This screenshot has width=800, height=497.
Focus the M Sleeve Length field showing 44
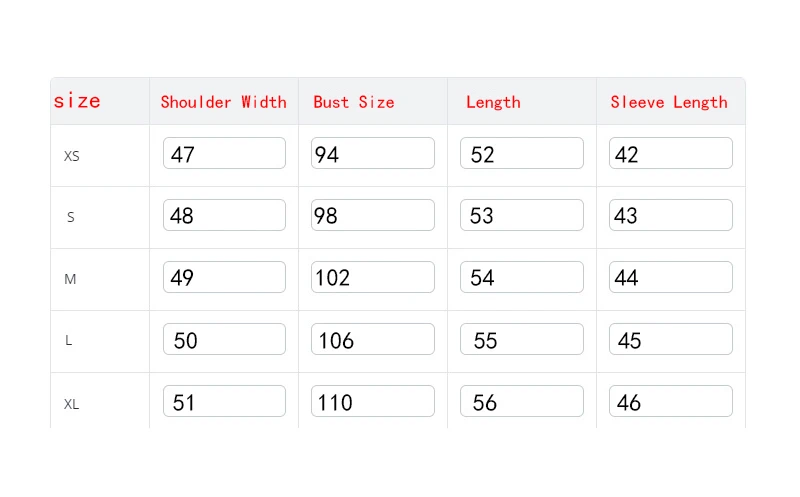pos(670,277)
